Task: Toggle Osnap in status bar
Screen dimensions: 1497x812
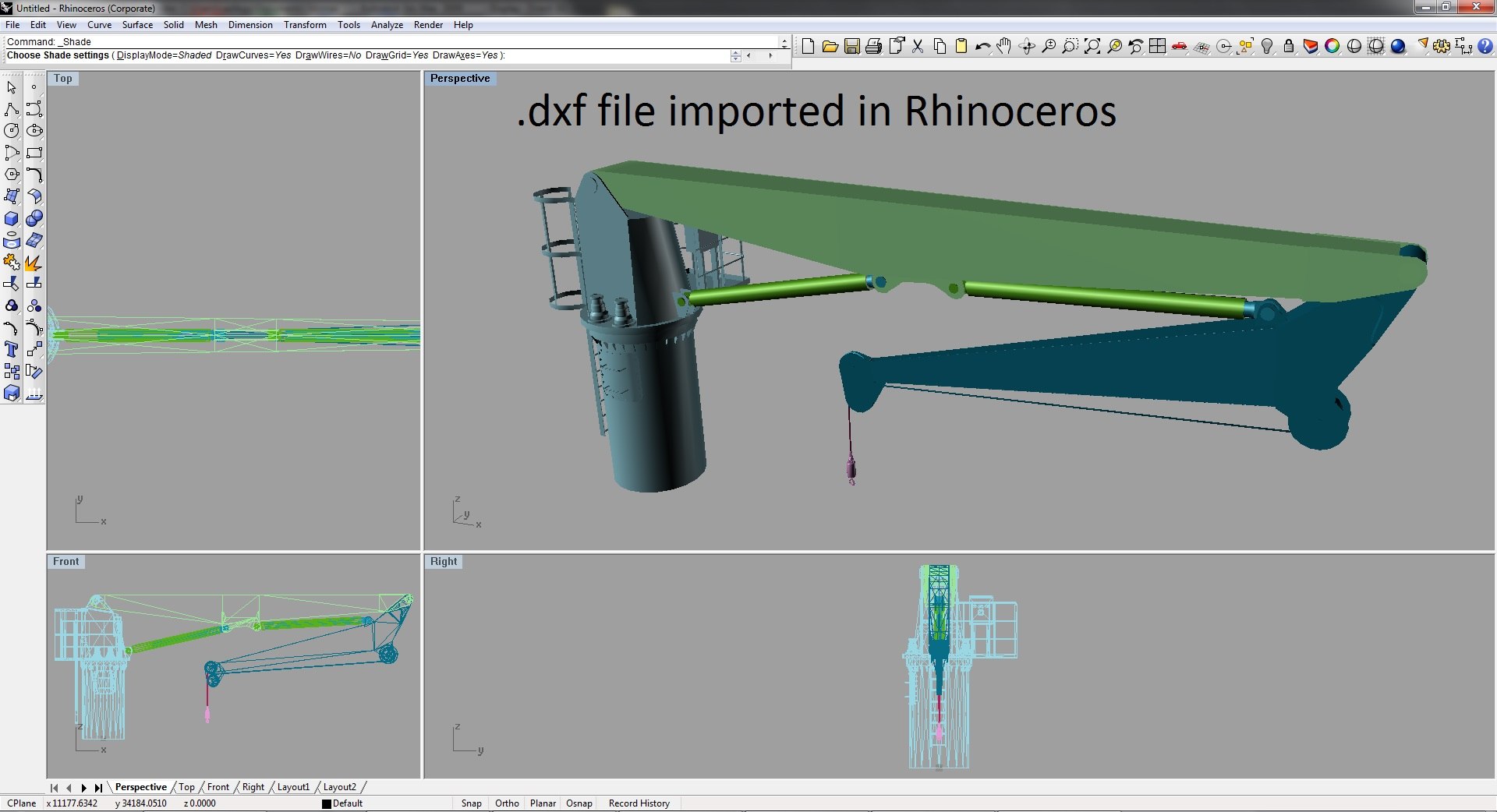Action: [579, 803]
